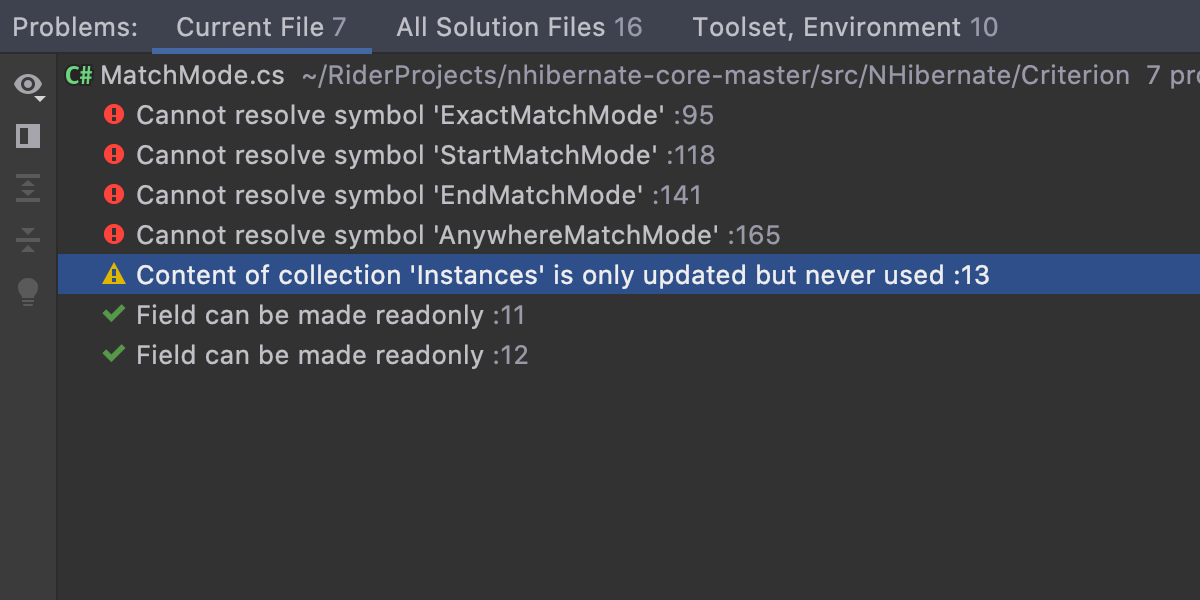This screenshot has width=1200, height=600.
Task: Click the C# file icon for MatchMode.cs
Action: tap(79, 76)
